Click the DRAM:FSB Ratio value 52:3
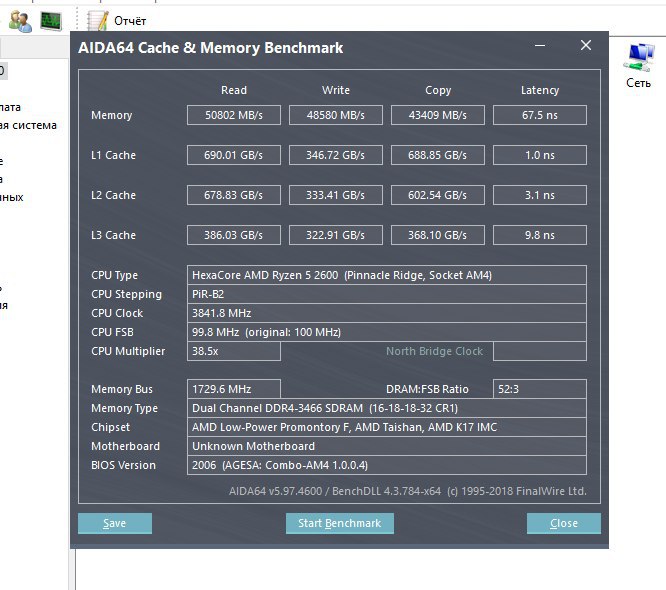 (540, 389)
